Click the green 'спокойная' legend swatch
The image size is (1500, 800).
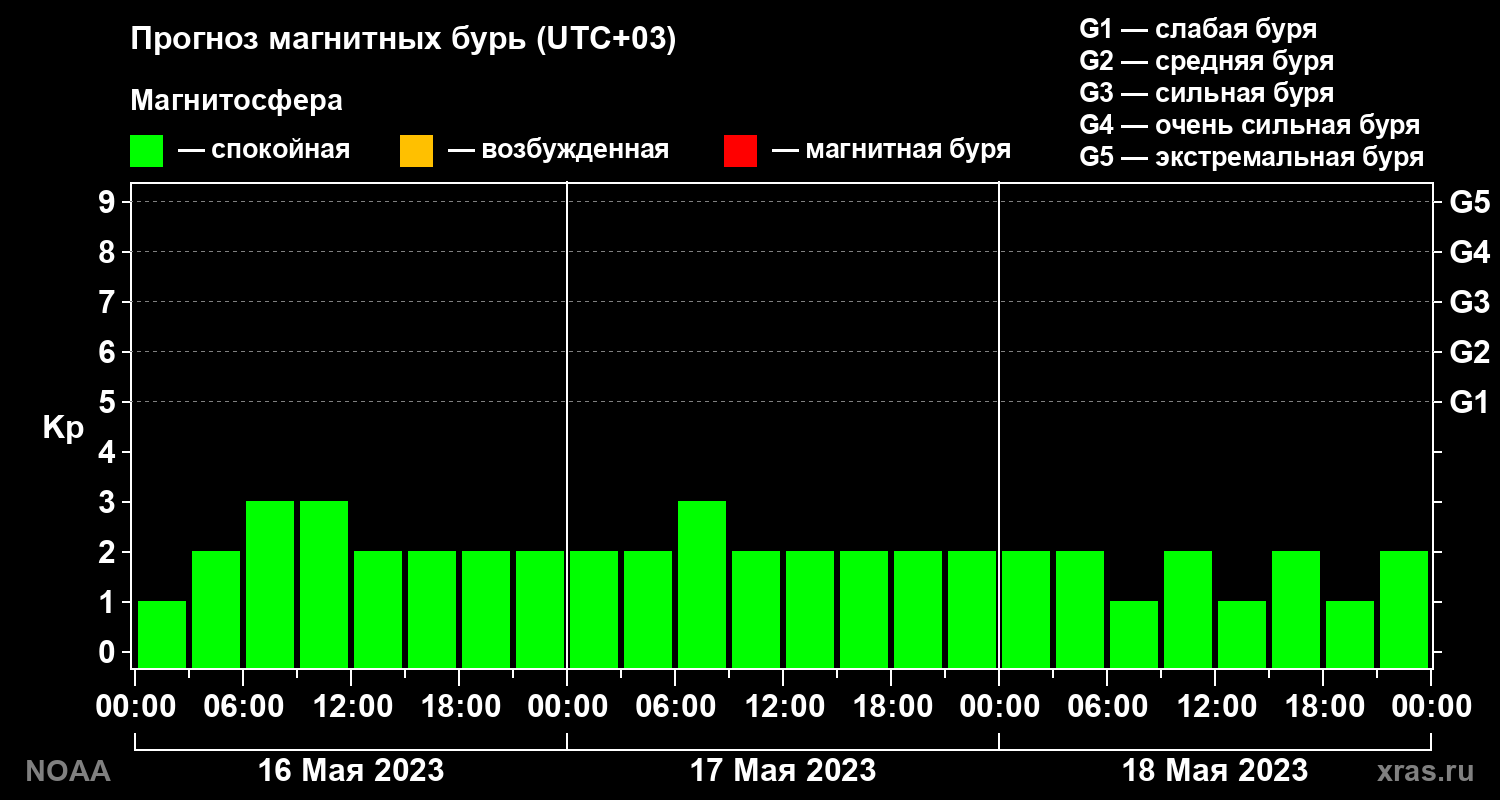point(146,151)
